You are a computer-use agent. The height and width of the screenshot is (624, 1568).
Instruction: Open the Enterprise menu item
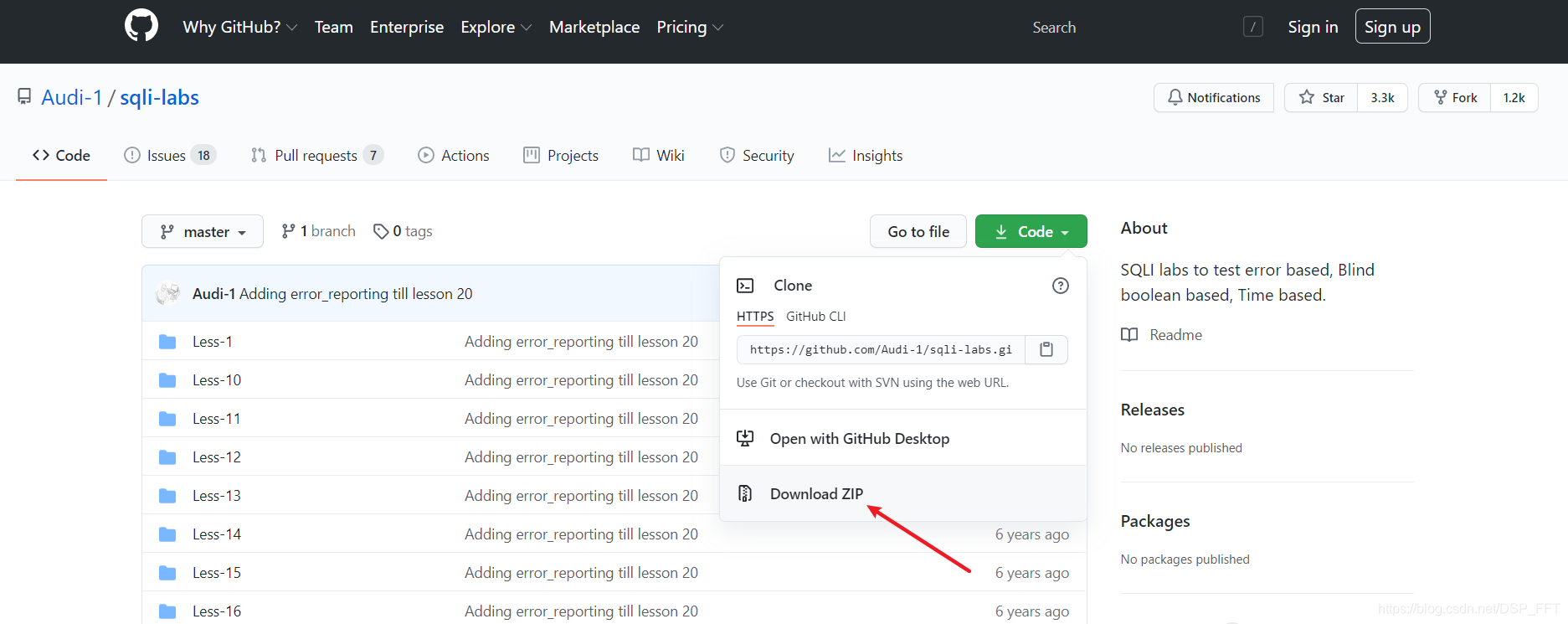tap(407, 27)
